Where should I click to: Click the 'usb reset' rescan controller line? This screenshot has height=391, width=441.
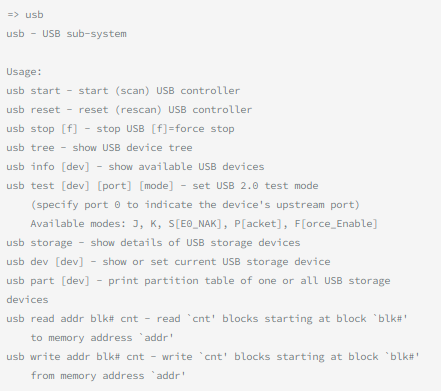click(129, 110)
